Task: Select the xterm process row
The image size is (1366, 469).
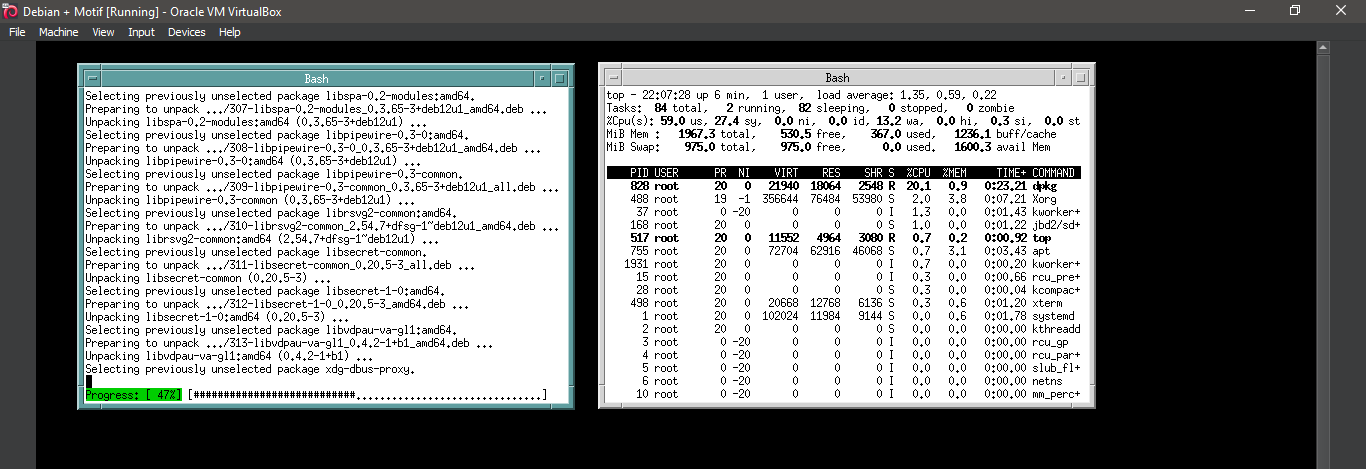Action: (843, 303)
